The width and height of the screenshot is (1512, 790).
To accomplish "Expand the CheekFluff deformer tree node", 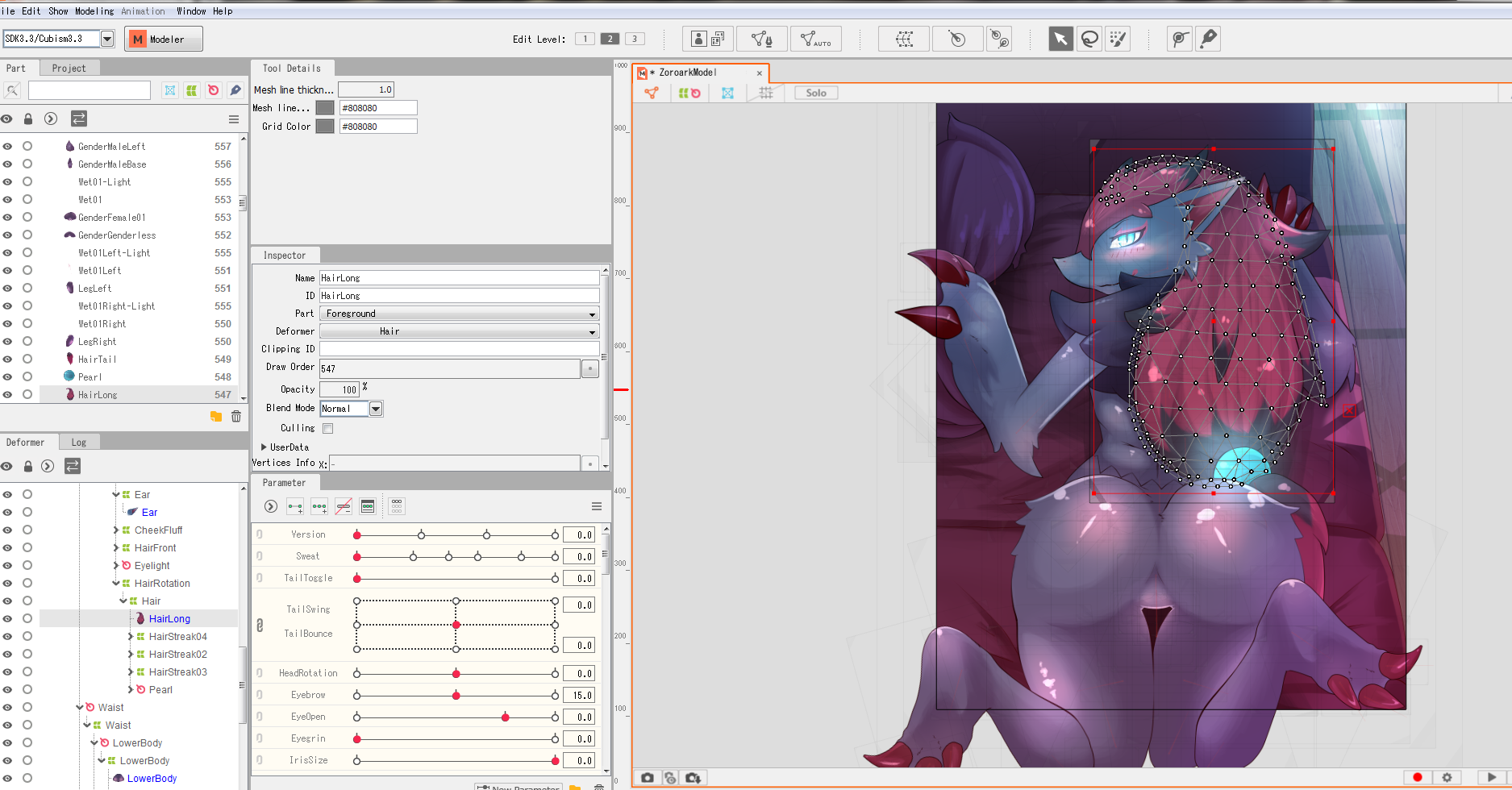I will (116, 530).
